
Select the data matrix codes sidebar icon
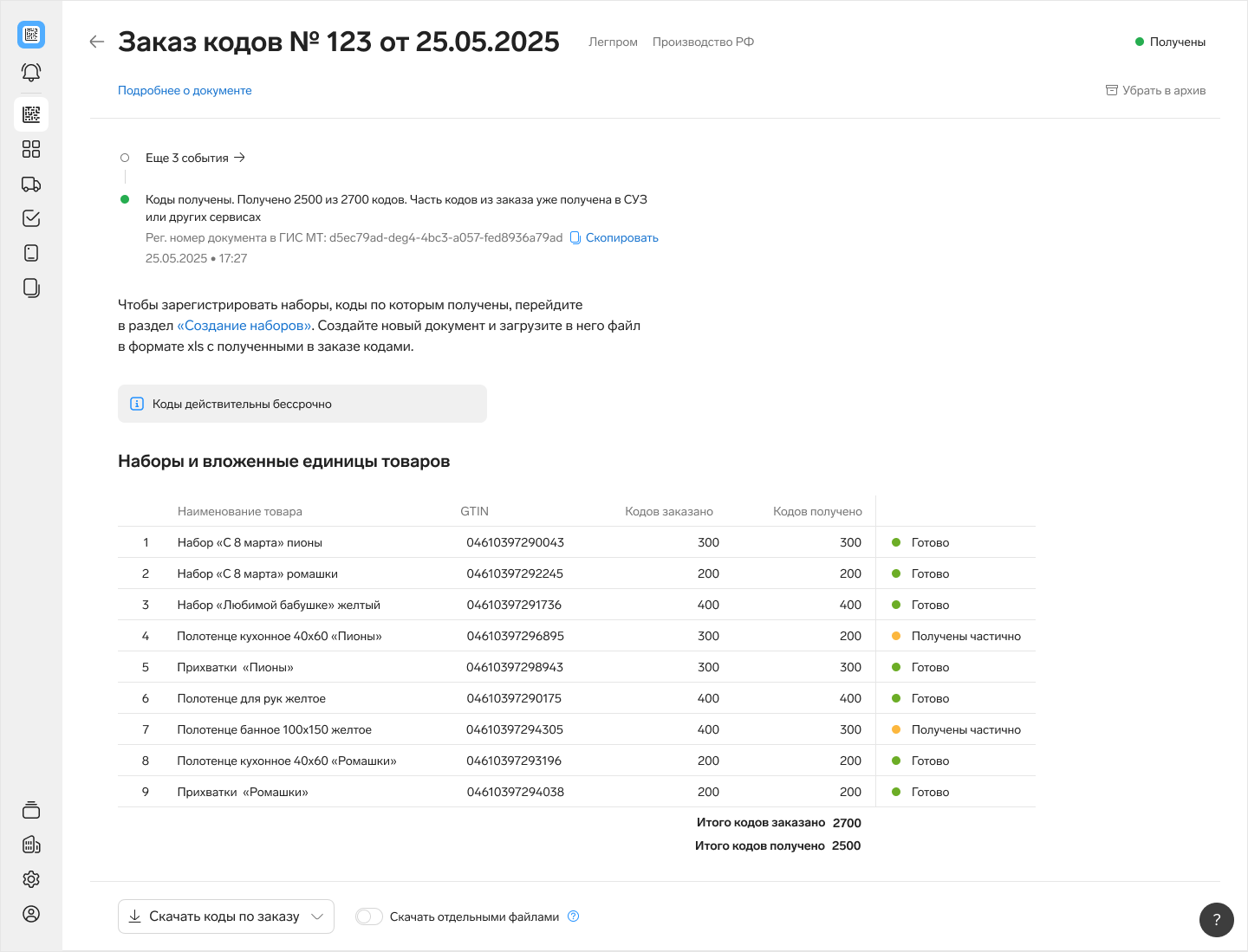pos(31,114)
